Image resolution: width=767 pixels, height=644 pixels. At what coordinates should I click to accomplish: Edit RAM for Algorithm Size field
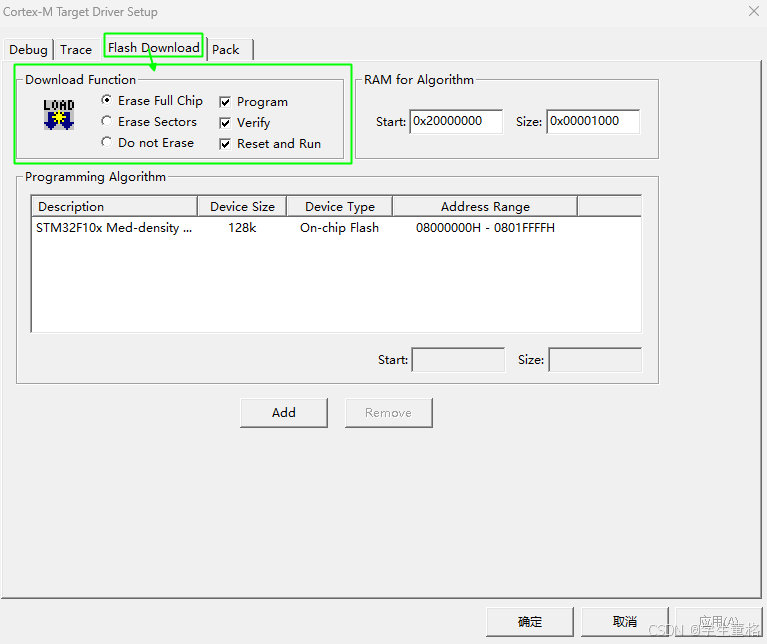point(593,121)
